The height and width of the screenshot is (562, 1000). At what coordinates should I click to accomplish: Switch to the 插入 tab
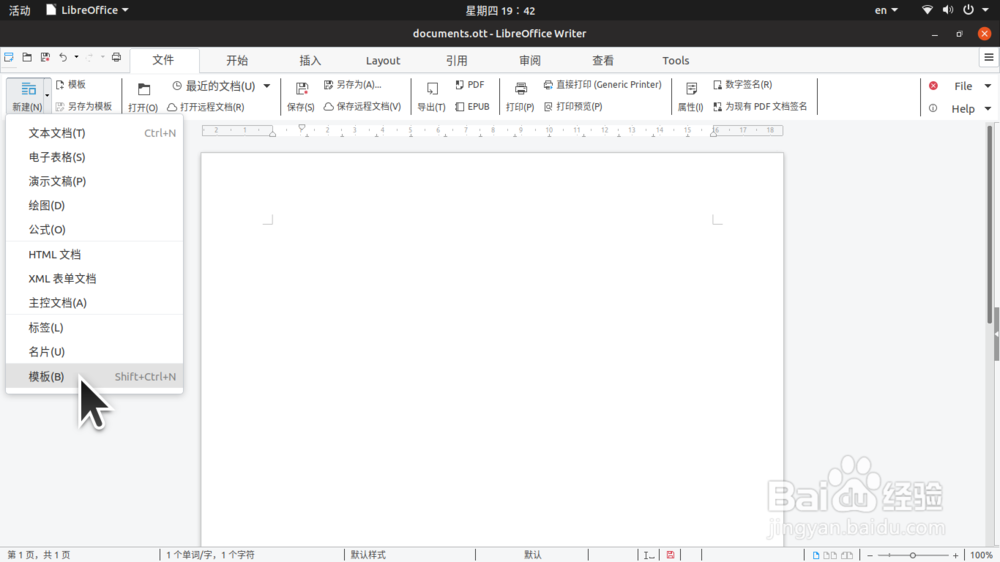click(x=310, y=61)
